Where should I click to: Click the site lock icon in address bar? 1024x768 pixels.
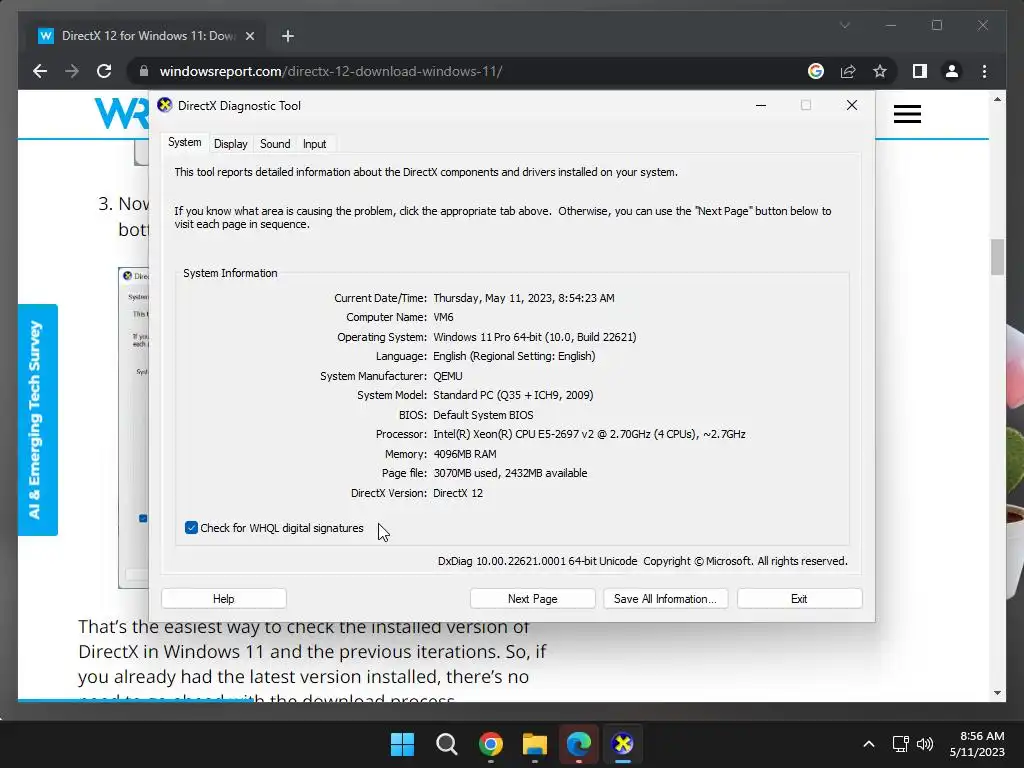coord(144,71)
